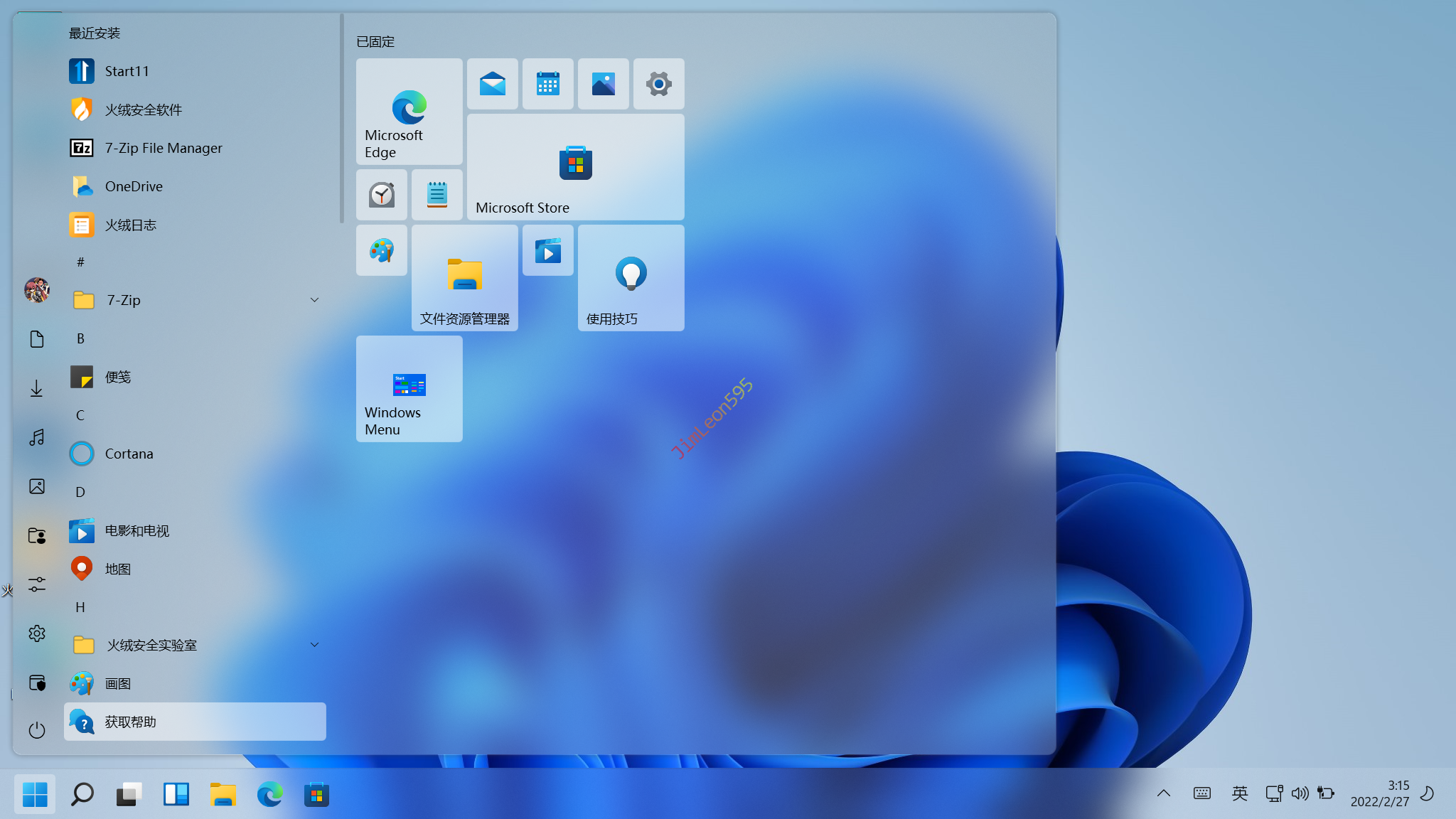The width and height of the screenshot is (1456, 819).
Task: Toggle the 英 input language indicator
Action: pyautogui.click(x=1239, y=793)
